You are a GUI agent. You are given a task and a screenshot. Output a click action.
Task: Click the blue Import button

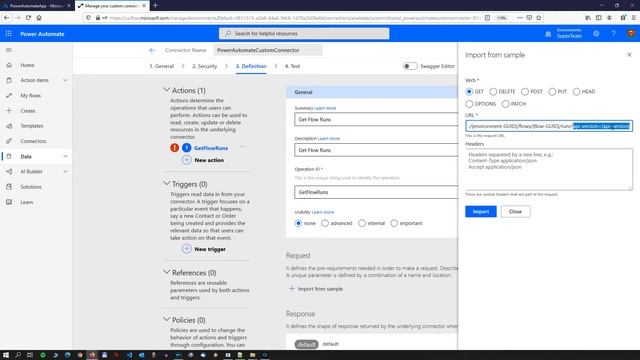click(x=481, y=211)
